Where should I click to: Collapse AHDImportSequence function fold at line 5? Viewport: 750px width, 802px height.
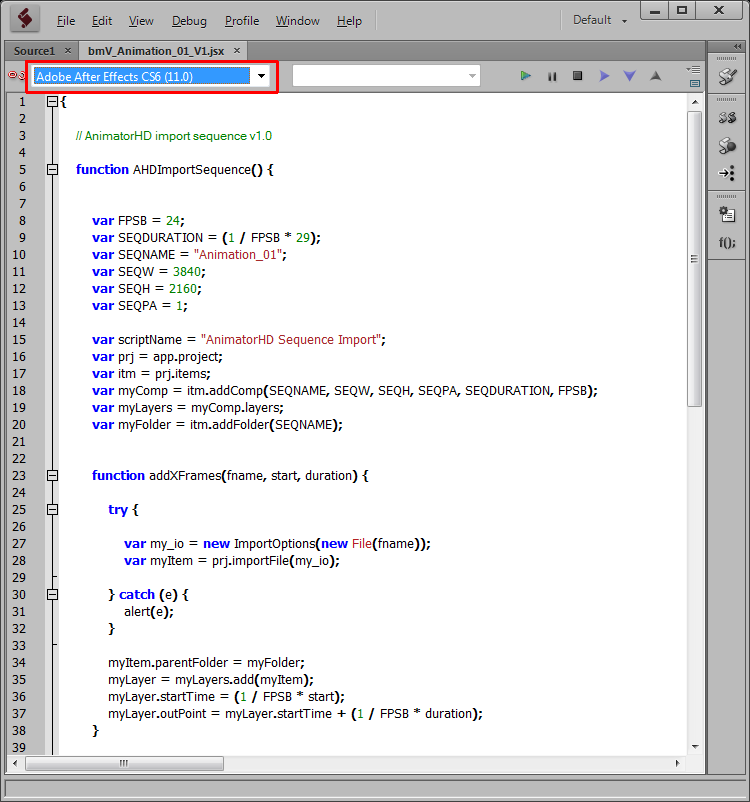(52, 169)
